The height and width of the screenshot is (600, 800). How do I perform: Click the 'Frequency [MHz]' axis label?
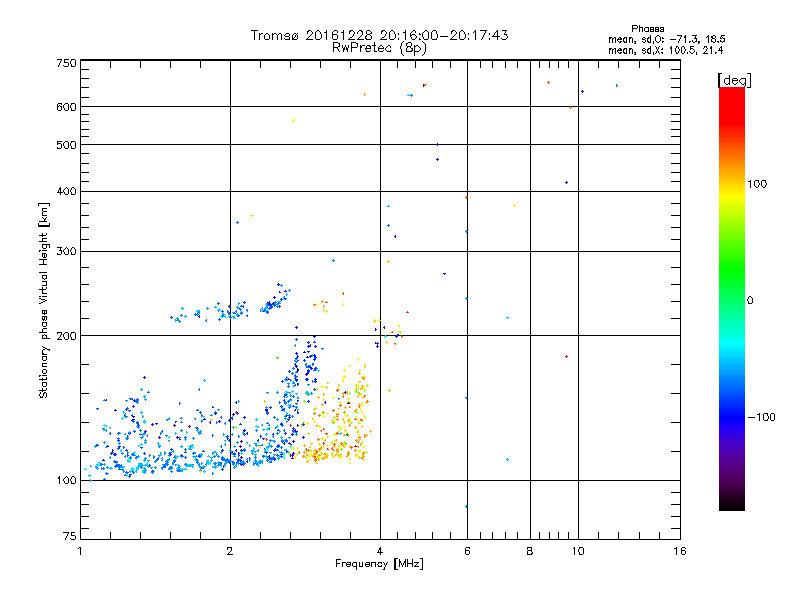coord(379,564)
